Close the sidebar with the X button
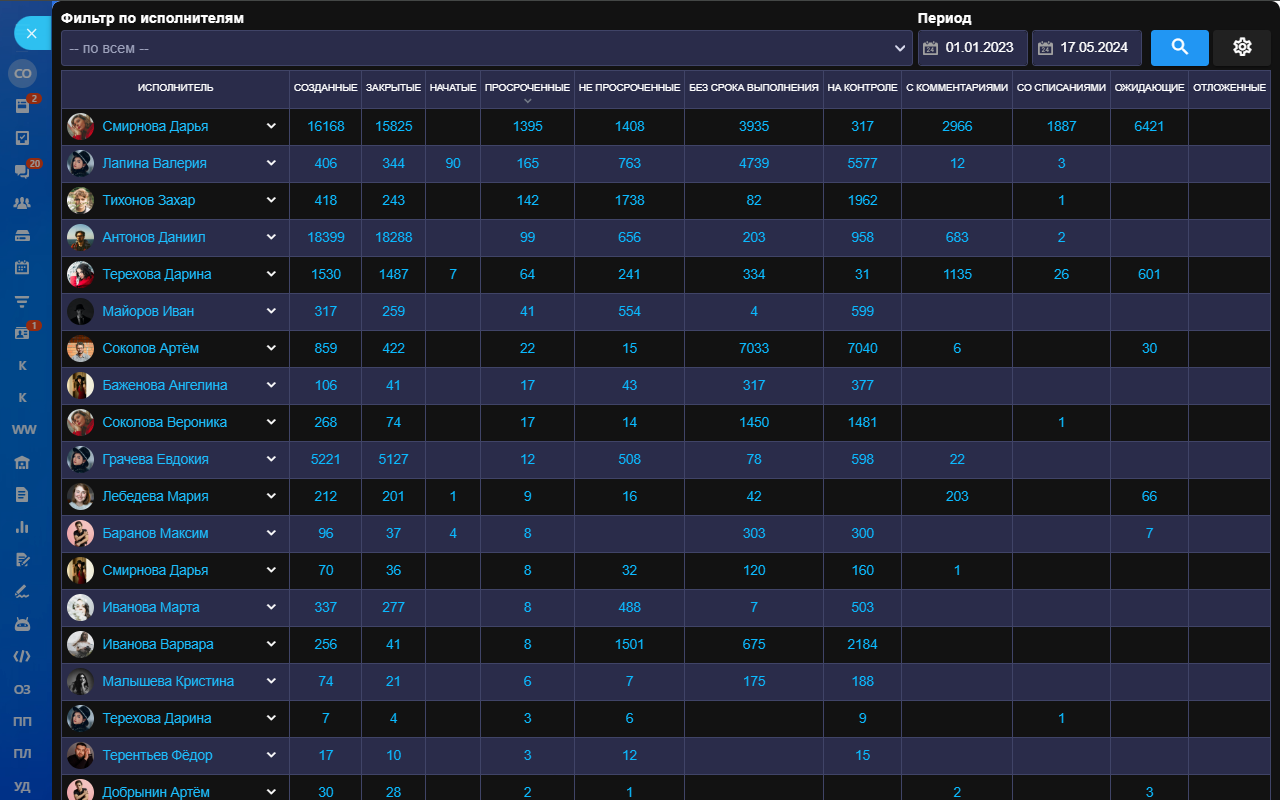 pyautogui.click(x=31, y=33)
